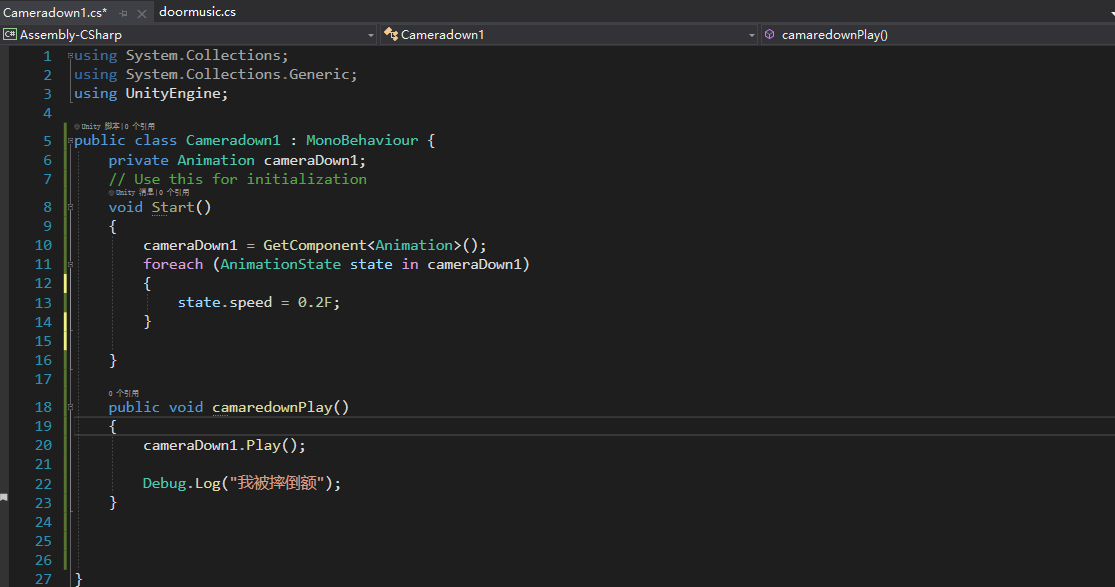1115x587 pixels.
Task: Click line number 13 in the margin
Action: pyautogui.click(x=43, y=302)
